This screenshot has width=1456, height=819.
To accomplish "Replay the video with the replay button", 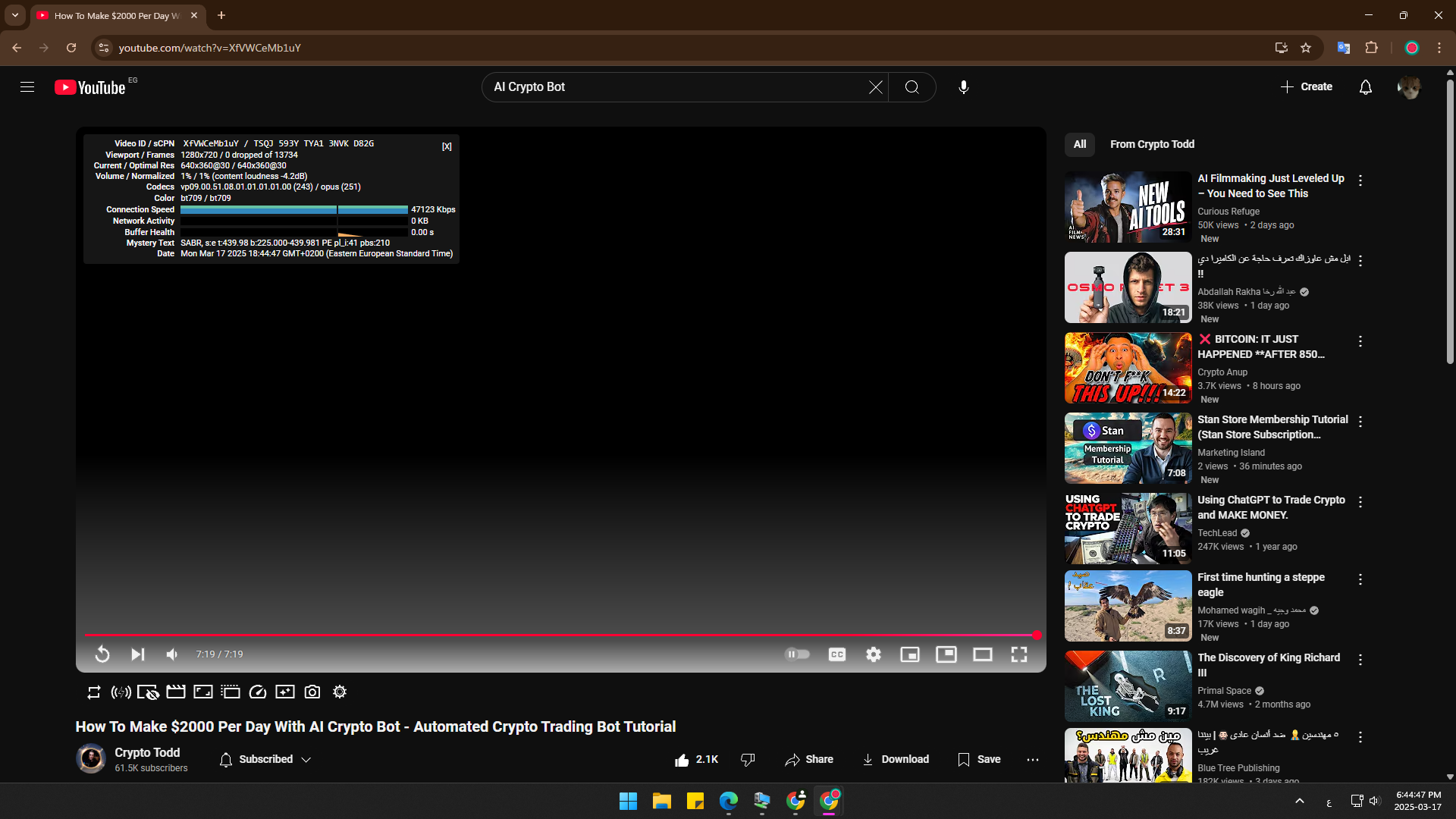I will (102, 654).
